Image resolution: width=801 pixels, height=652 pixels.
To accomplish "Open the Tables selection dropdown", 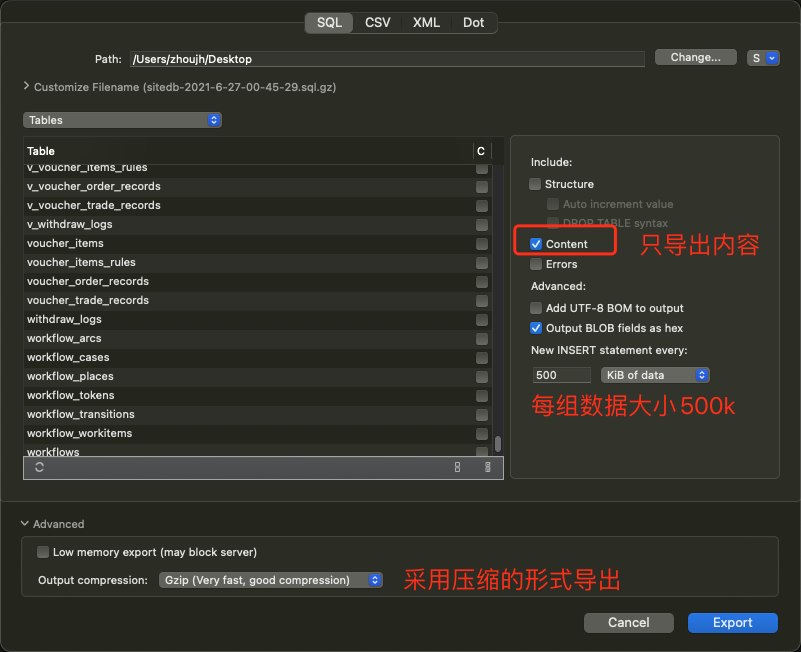I will 122,120.
